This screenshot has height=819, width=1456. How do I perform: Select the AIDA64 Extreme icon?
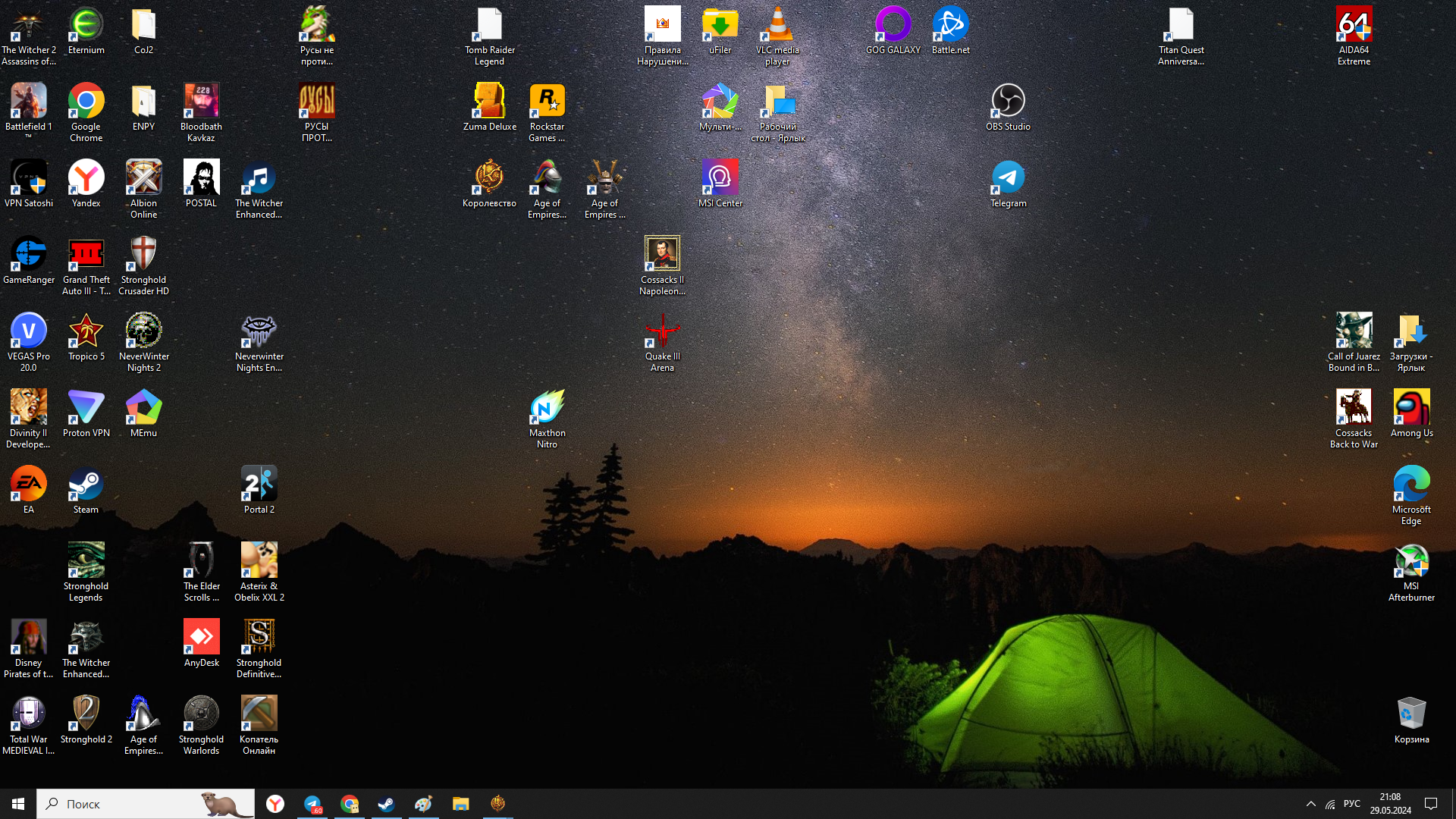[x=1354, y=24]
